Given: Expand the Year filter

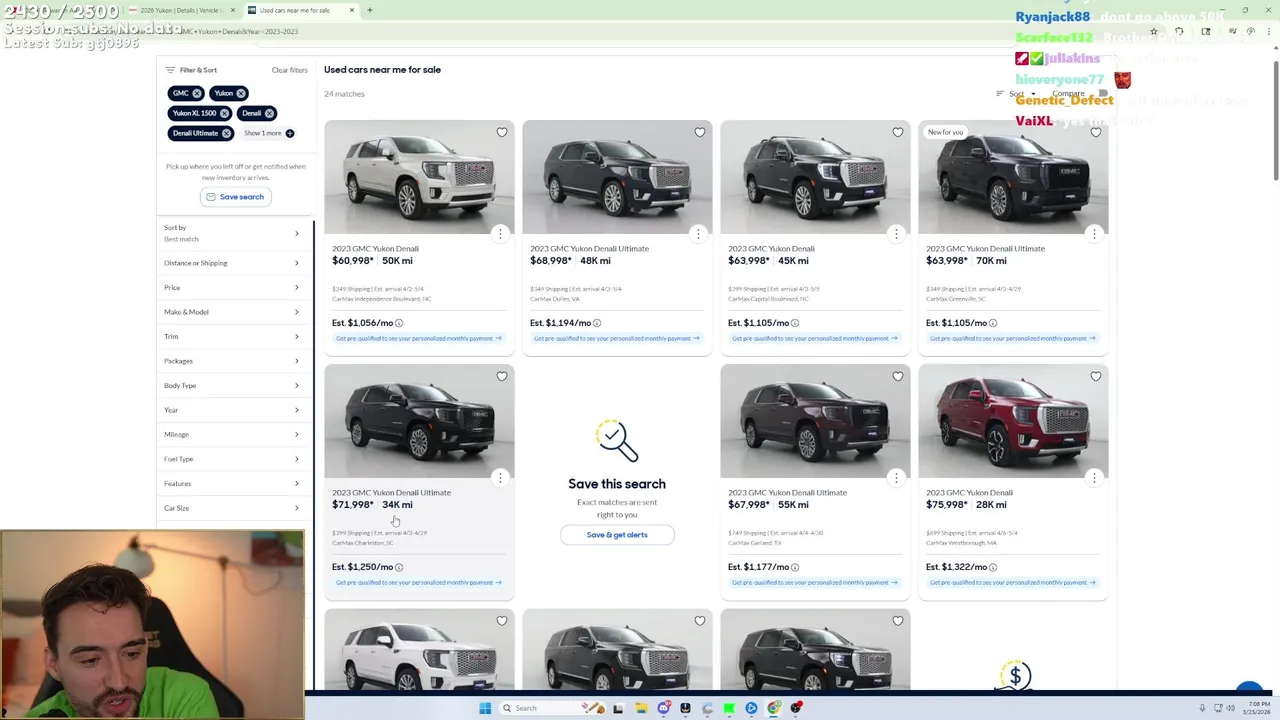Looking at the screenshot, I should click(232, 410).
